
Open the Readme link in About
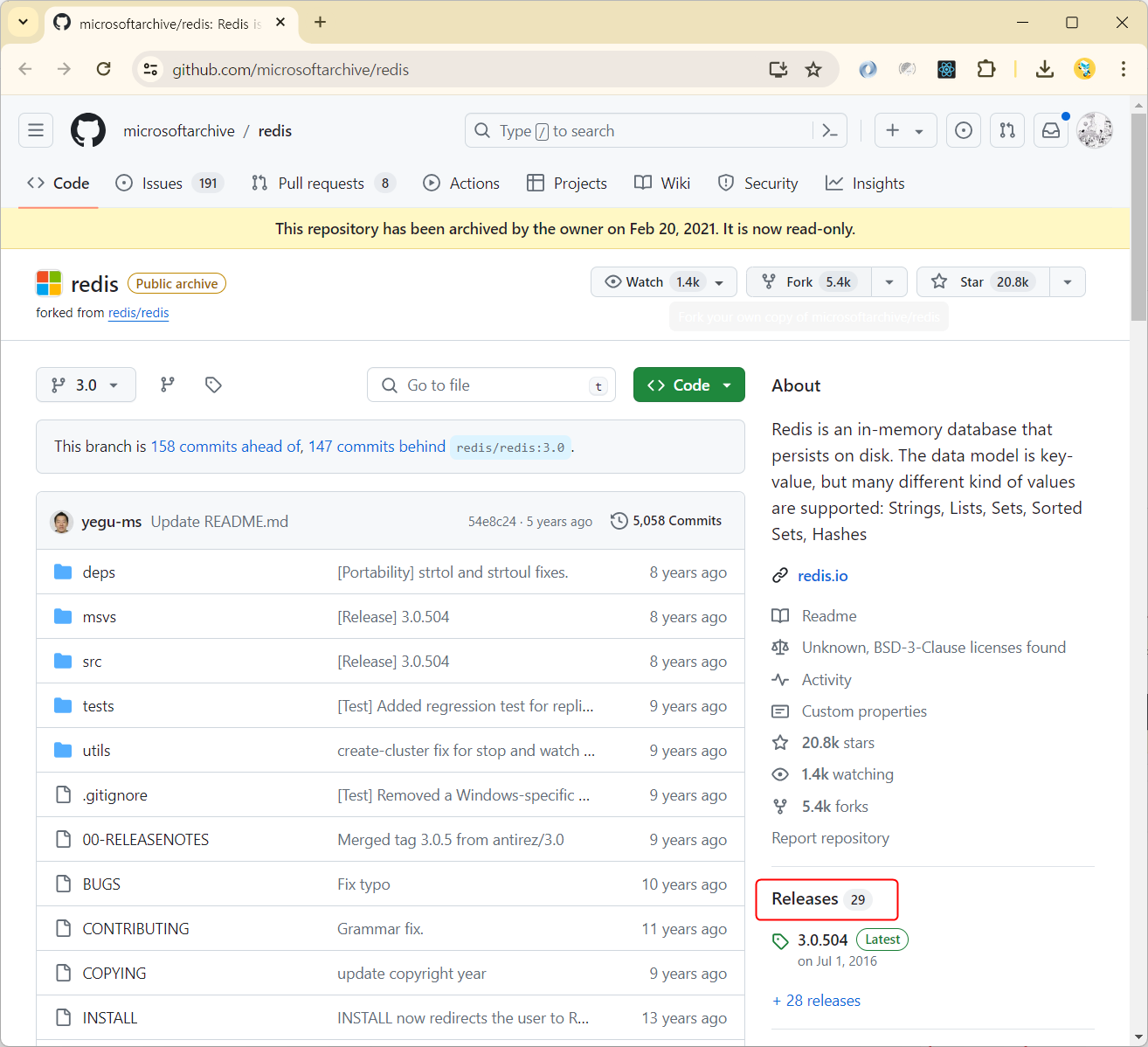829,616
